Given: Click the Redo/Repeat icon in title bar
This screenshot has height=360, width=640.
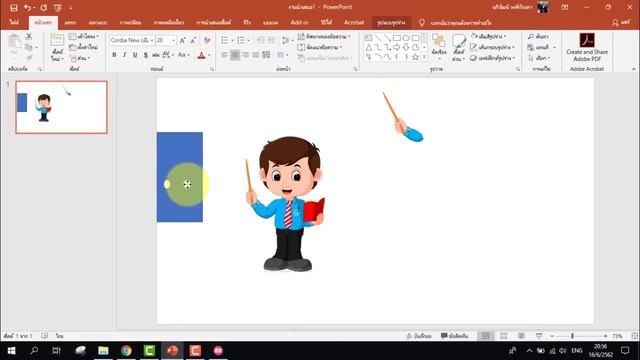Looking at the screenshot, I should click(44, 7).
